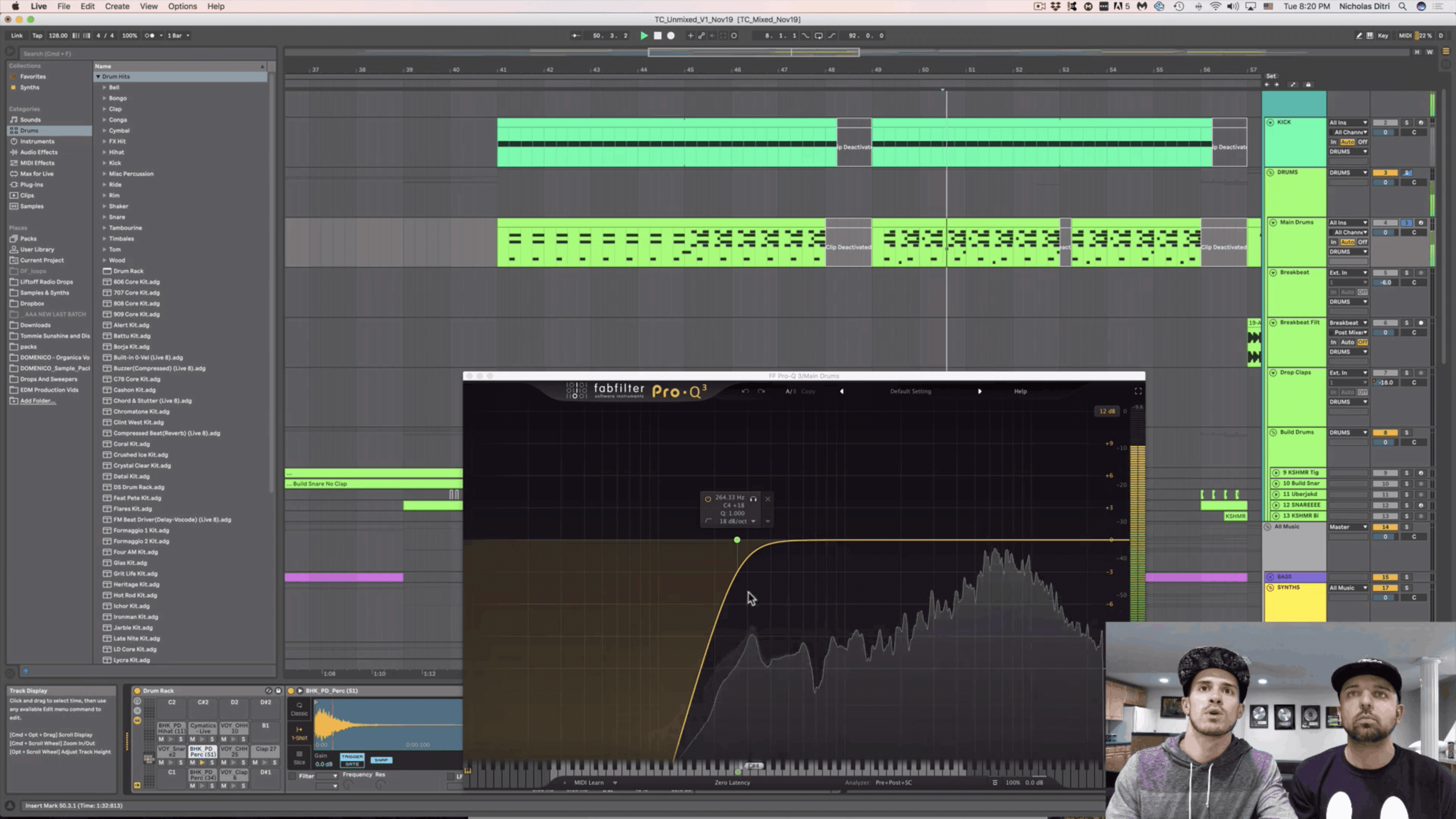Open the Options menu
The width and height of the screenshot is (1456, 819).
(182, 6)
